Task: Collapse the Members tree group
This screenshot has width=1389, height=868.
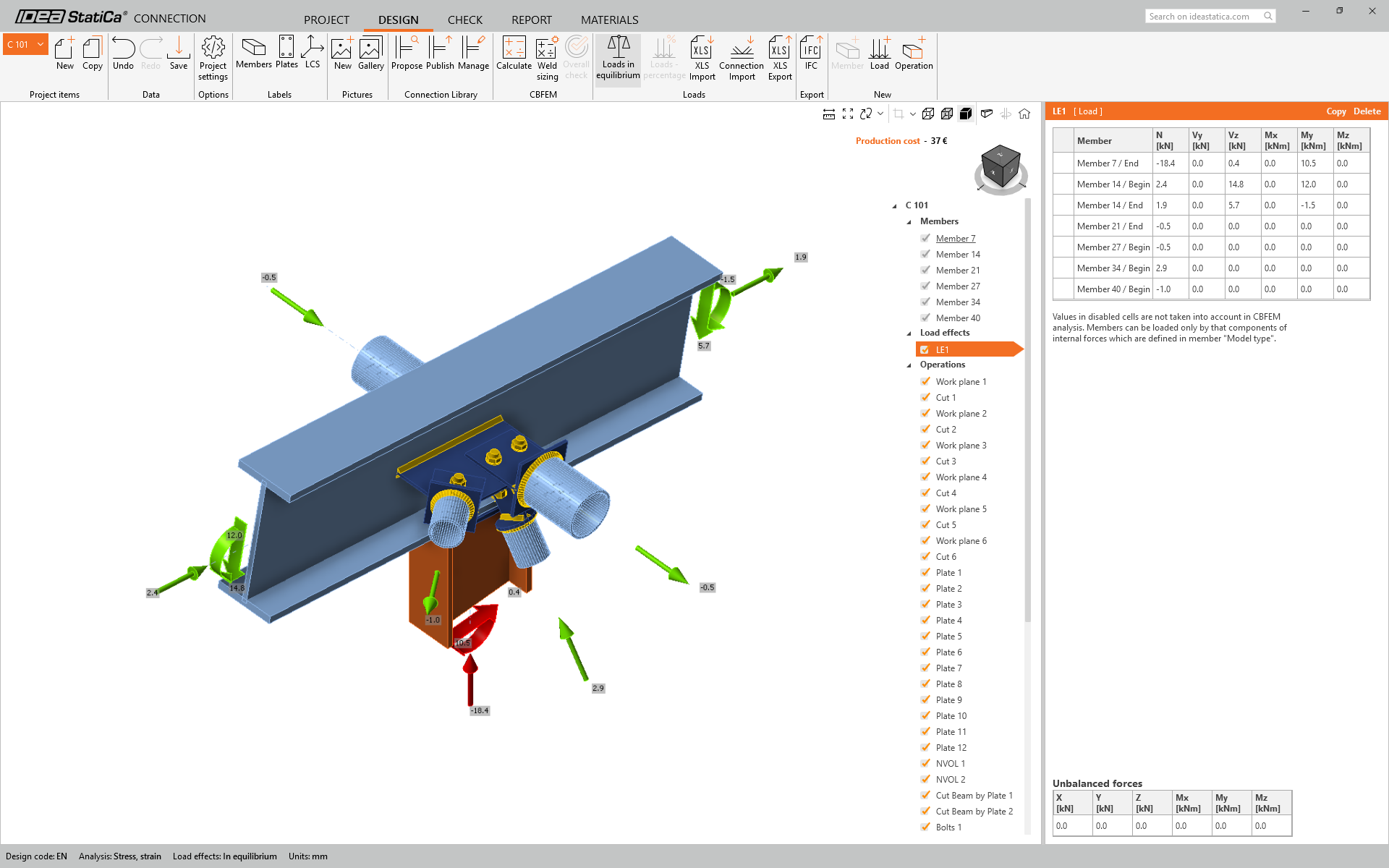Action: 909,222
